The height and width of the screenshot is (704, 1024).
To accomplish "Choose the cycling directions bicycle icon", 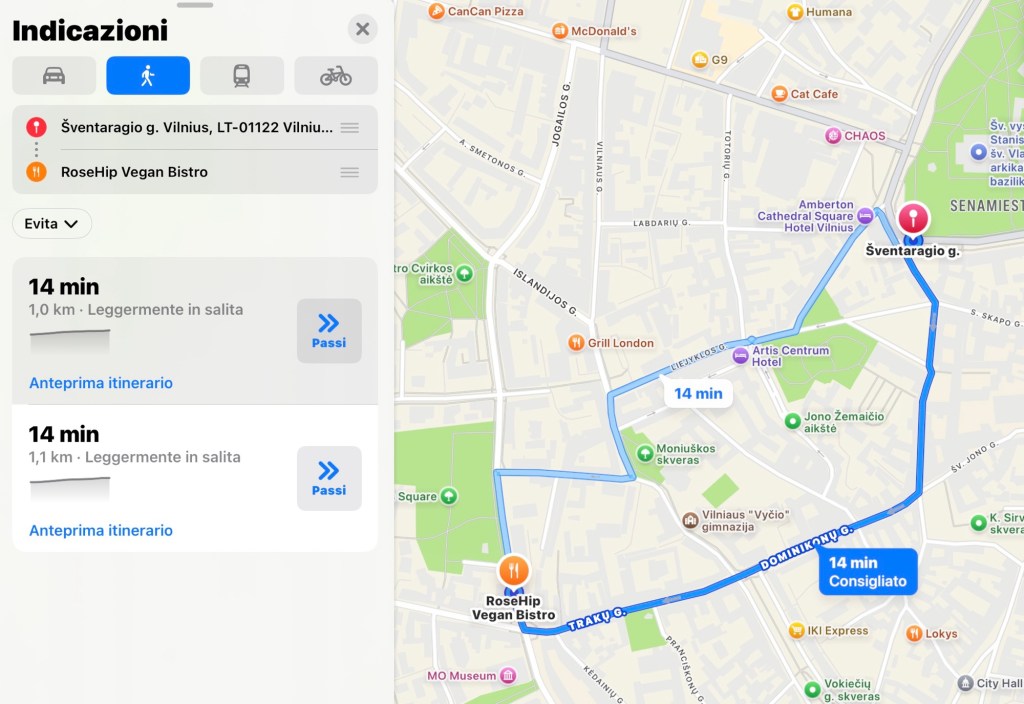I will pos(336,76).
